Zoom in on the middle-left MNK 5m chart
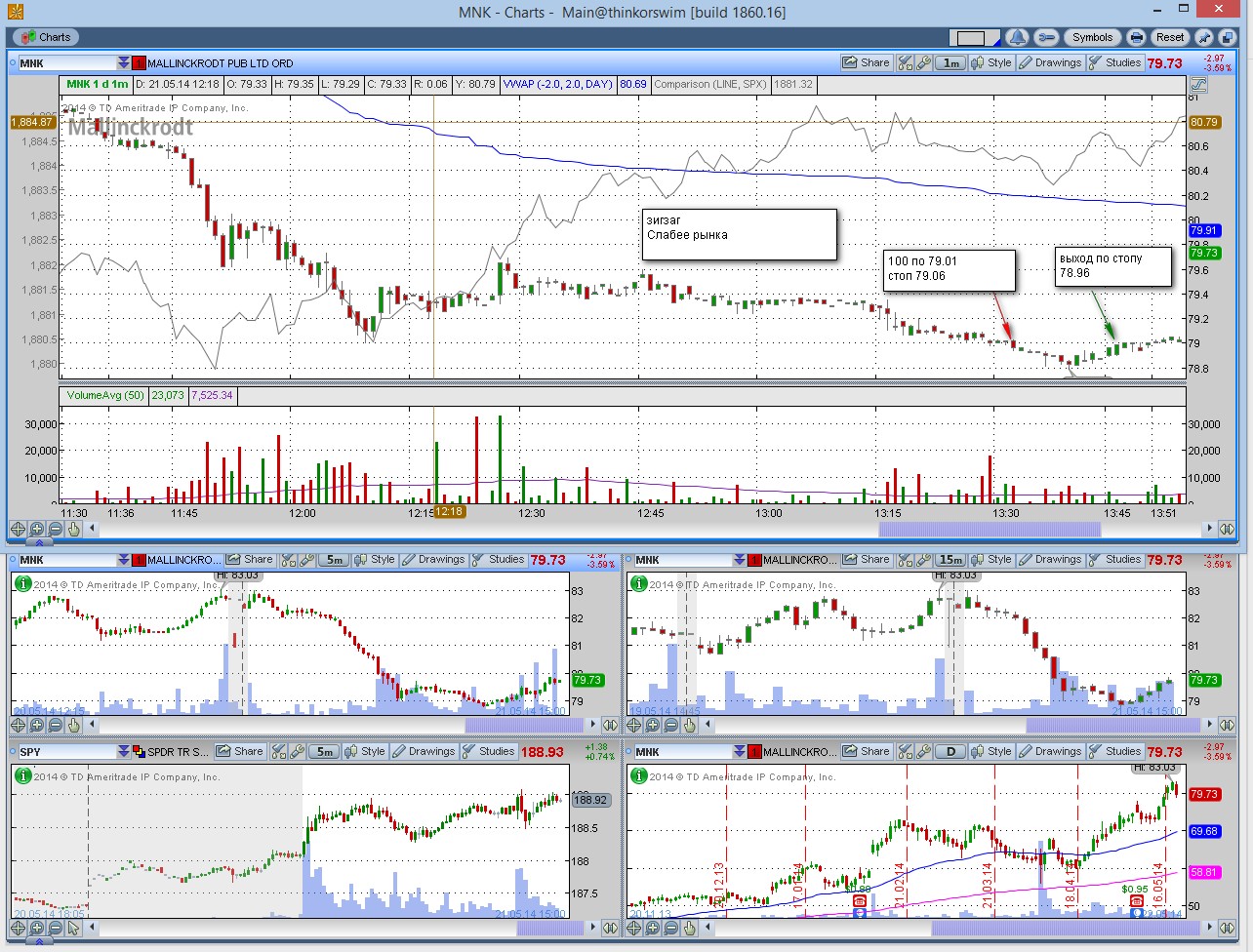The height and width of the screenshot is (952, 1253). (x=37, y=725)
